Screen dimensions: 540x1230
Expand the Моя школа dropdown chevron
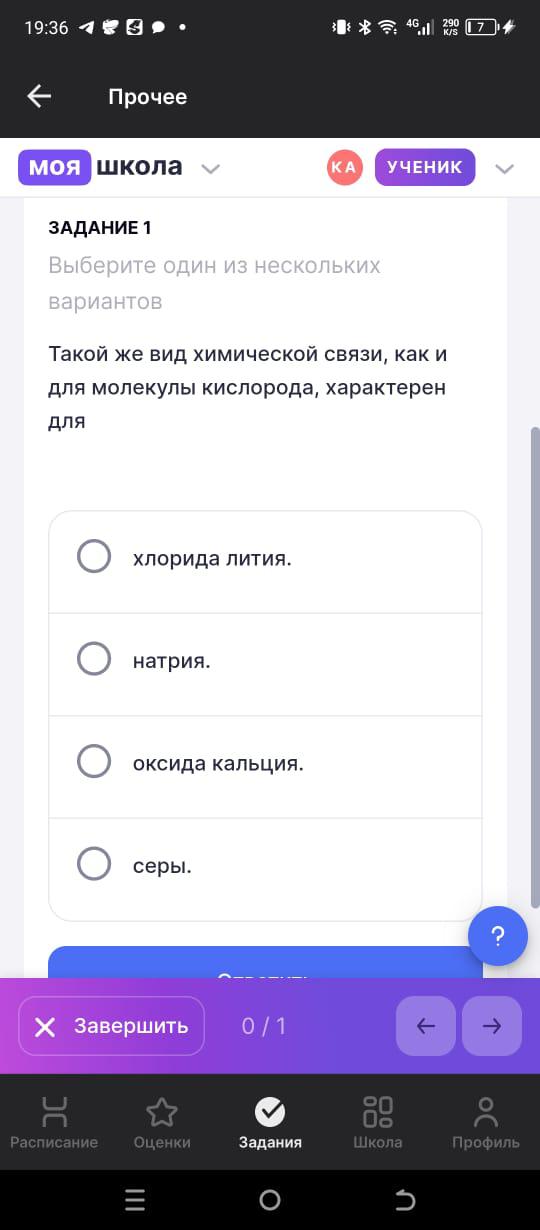(210, 169)
